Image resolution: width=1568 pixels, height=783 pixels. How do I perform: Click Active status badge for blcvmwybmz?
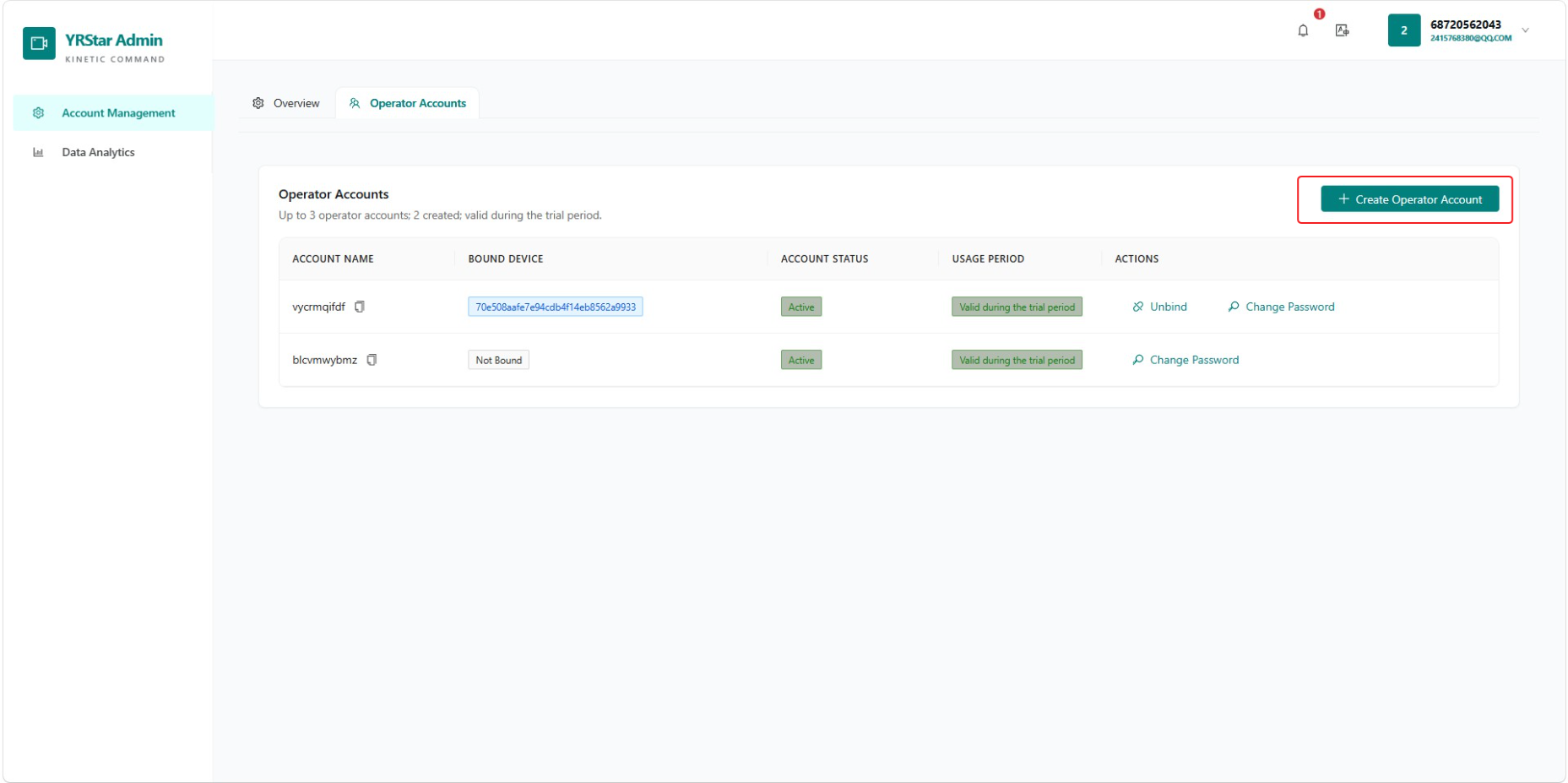(x=801, y=360)
